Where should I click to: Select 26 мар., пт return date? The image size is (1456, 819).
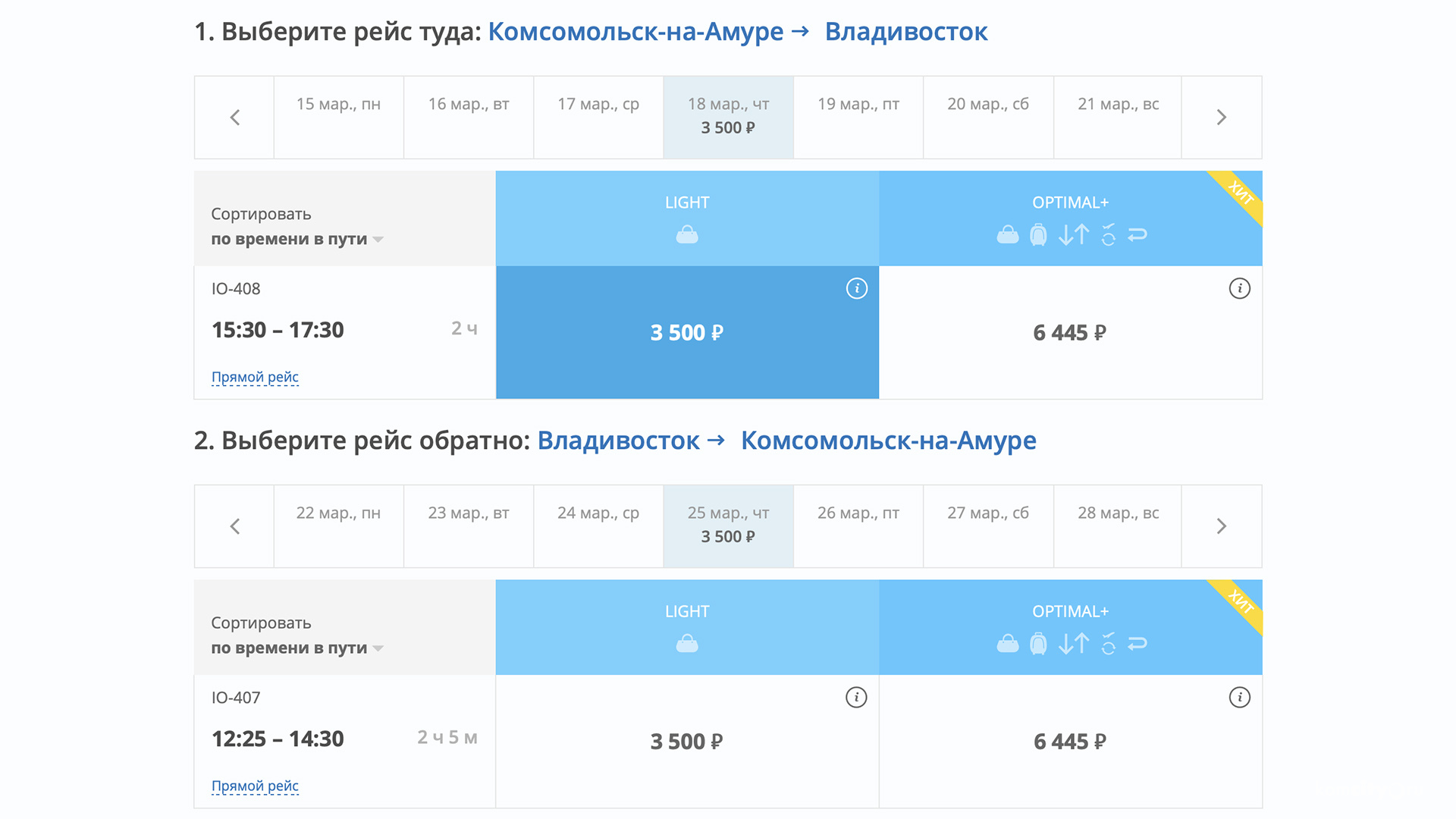(x=858, y=526)
